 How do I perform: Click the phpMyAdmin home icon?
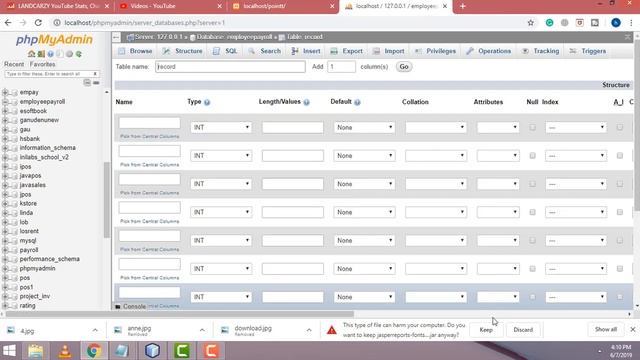coord(31,54)
